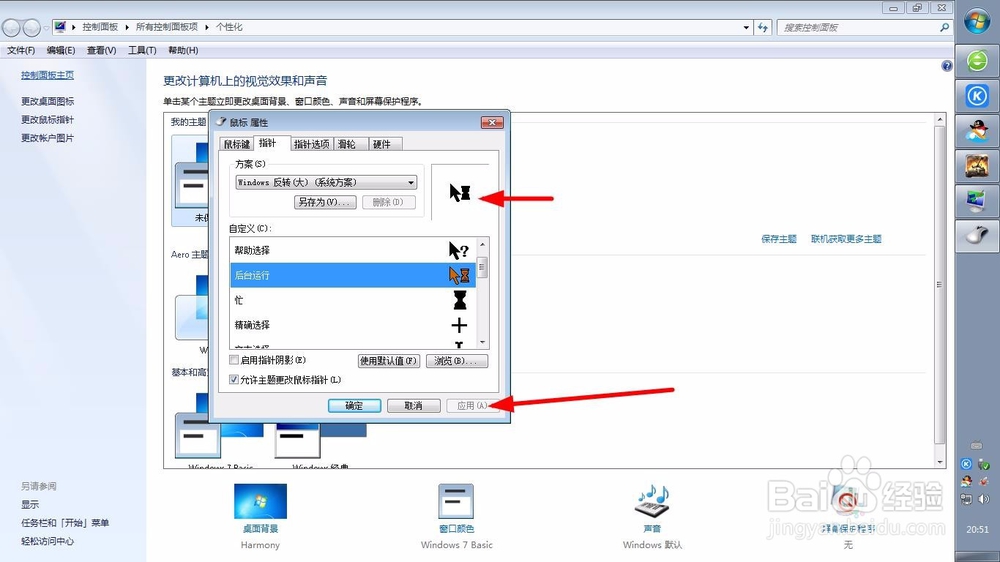
Task: Click the Window Color icon
Action: [456, 501]
